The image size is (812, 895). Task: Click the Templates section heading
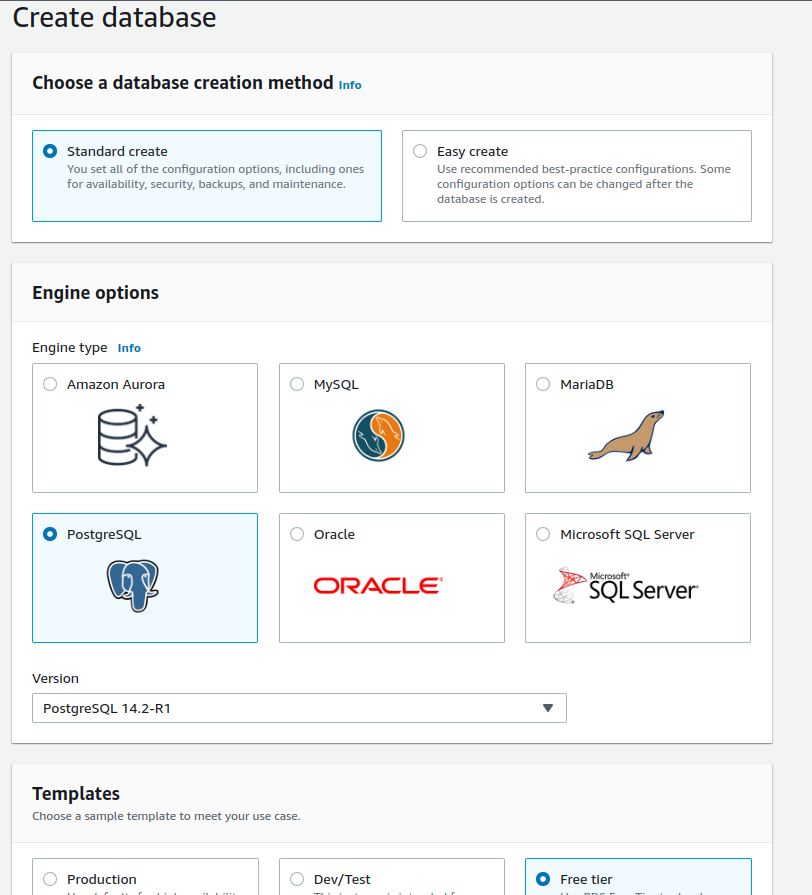76,793
